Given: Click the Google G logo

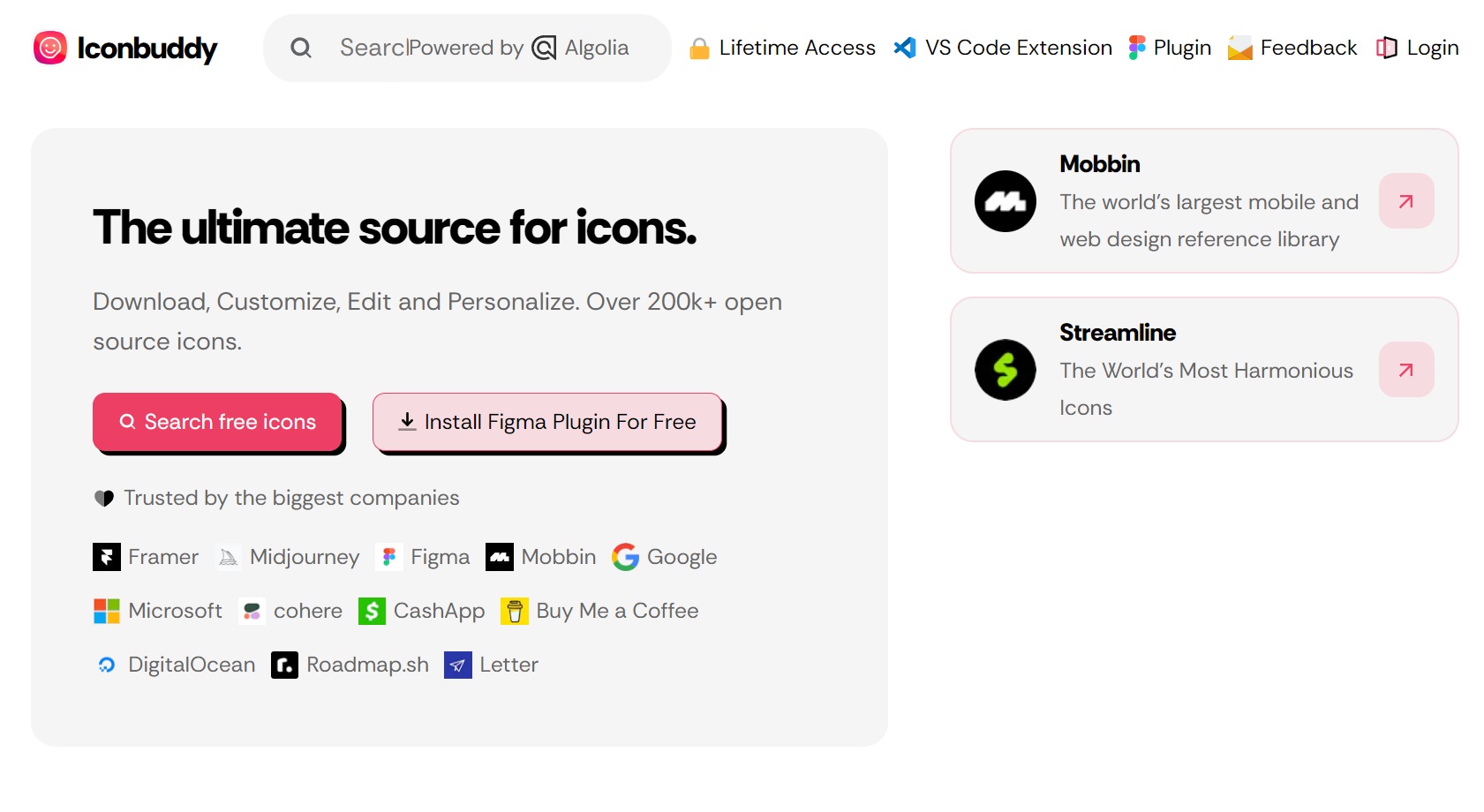Looking at the screenshot, I should [x=626, y=557].
